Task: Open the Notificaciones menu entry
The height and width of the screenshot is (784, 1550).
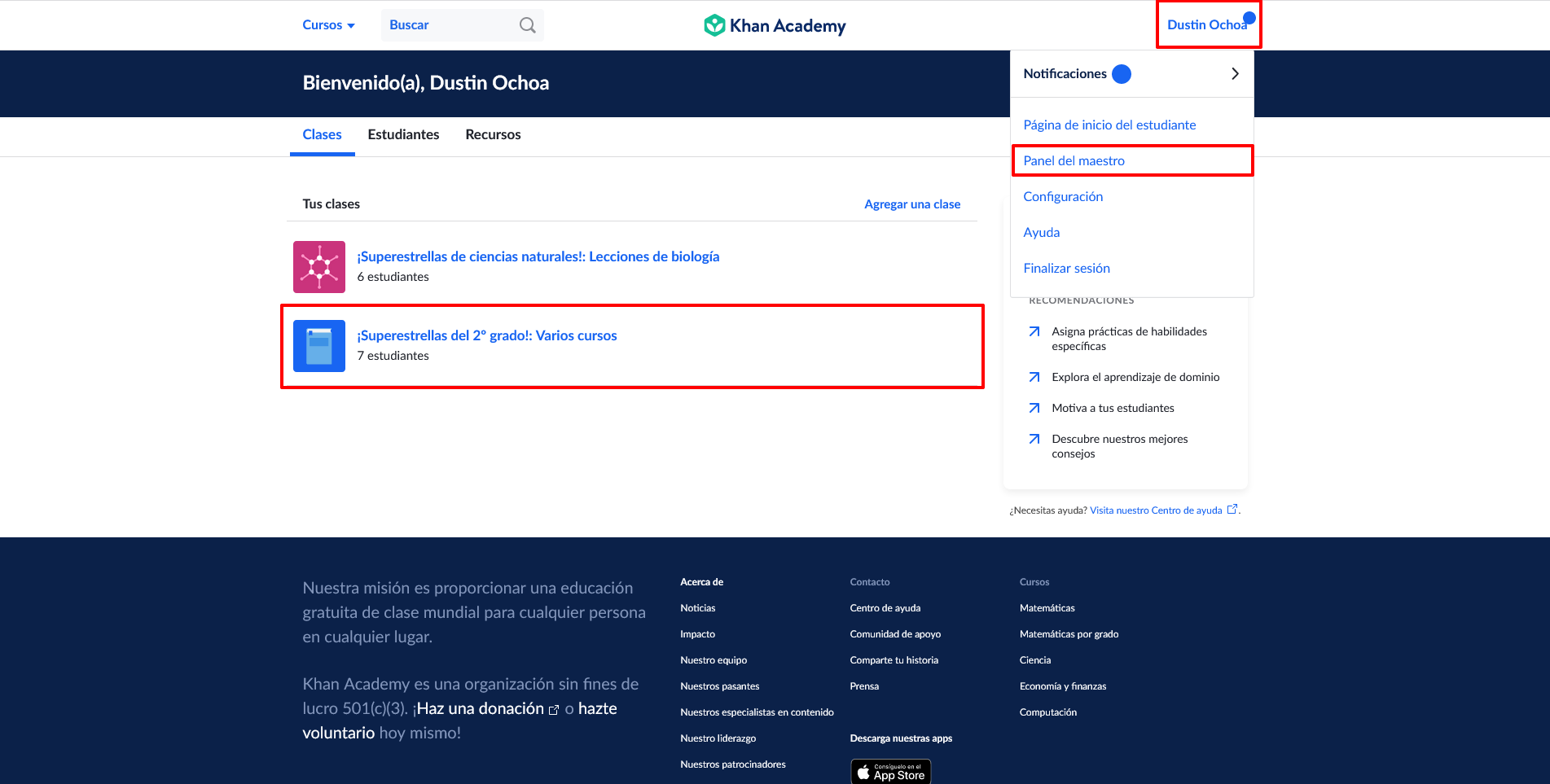Action: (x=1132, y=74)
